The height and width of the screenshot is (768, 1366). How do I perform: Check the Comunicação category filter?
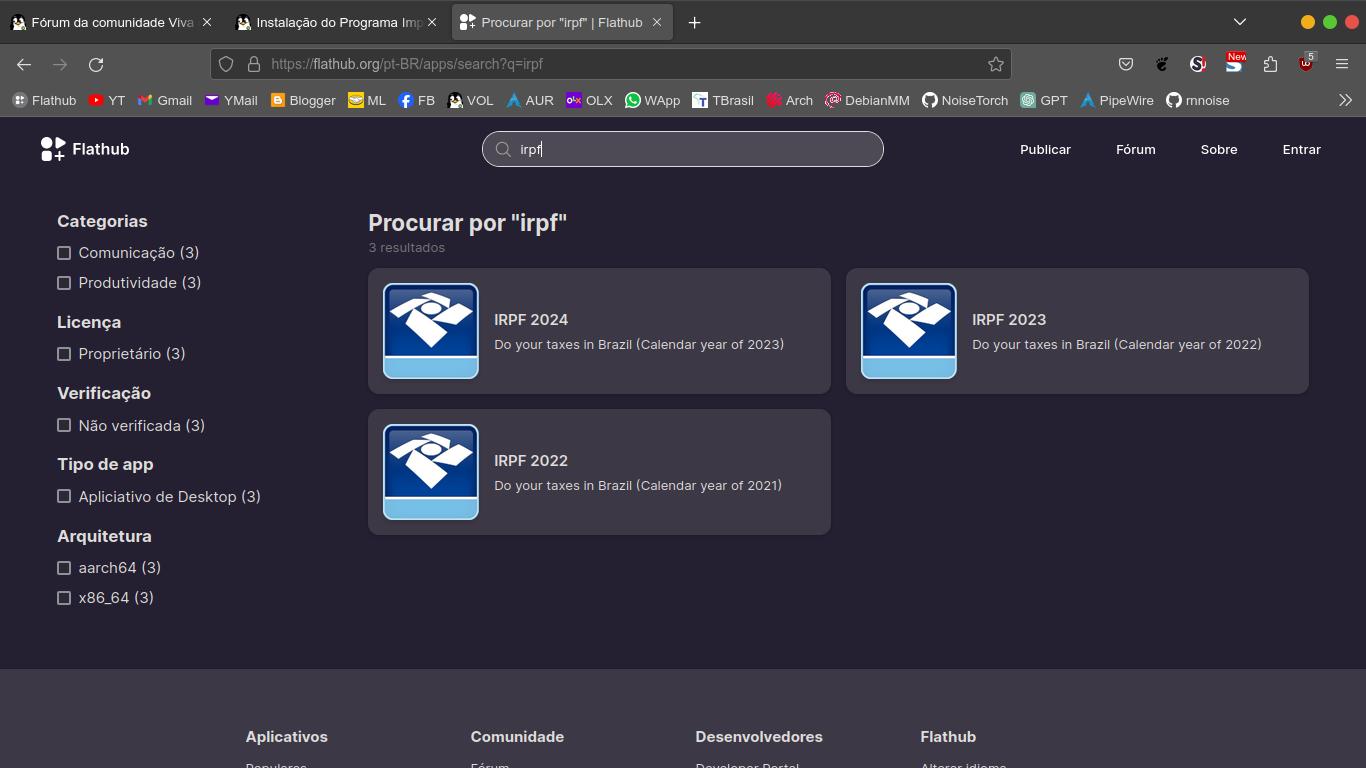(64, 253)
